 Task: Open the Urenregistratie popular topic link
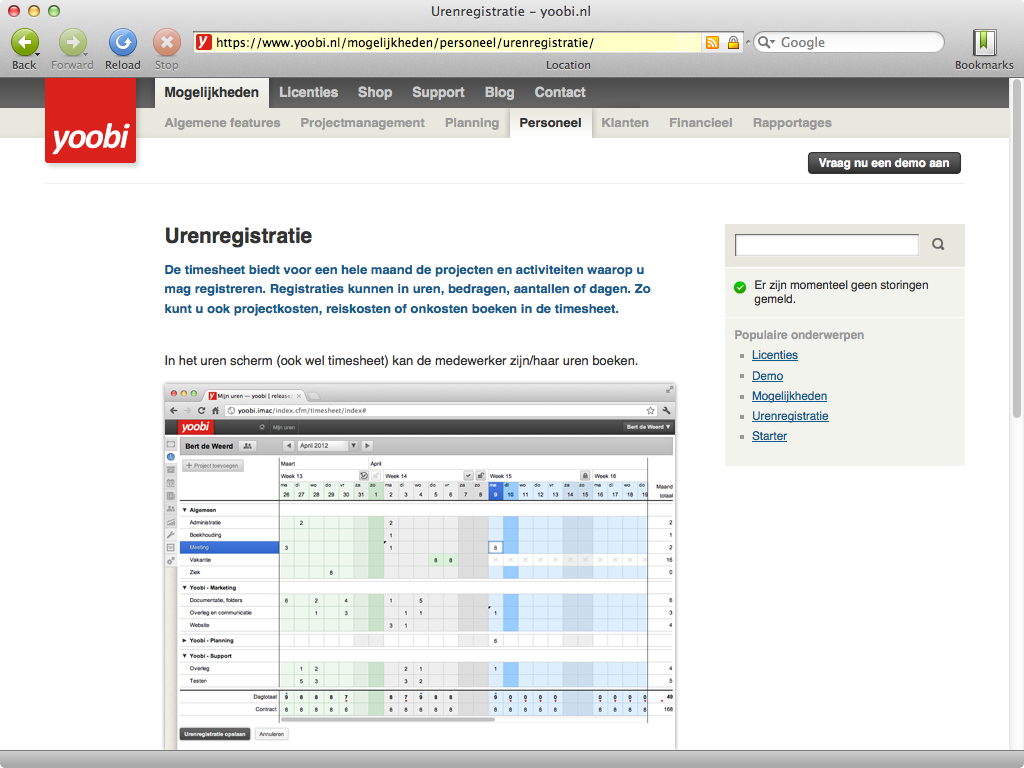790,417
